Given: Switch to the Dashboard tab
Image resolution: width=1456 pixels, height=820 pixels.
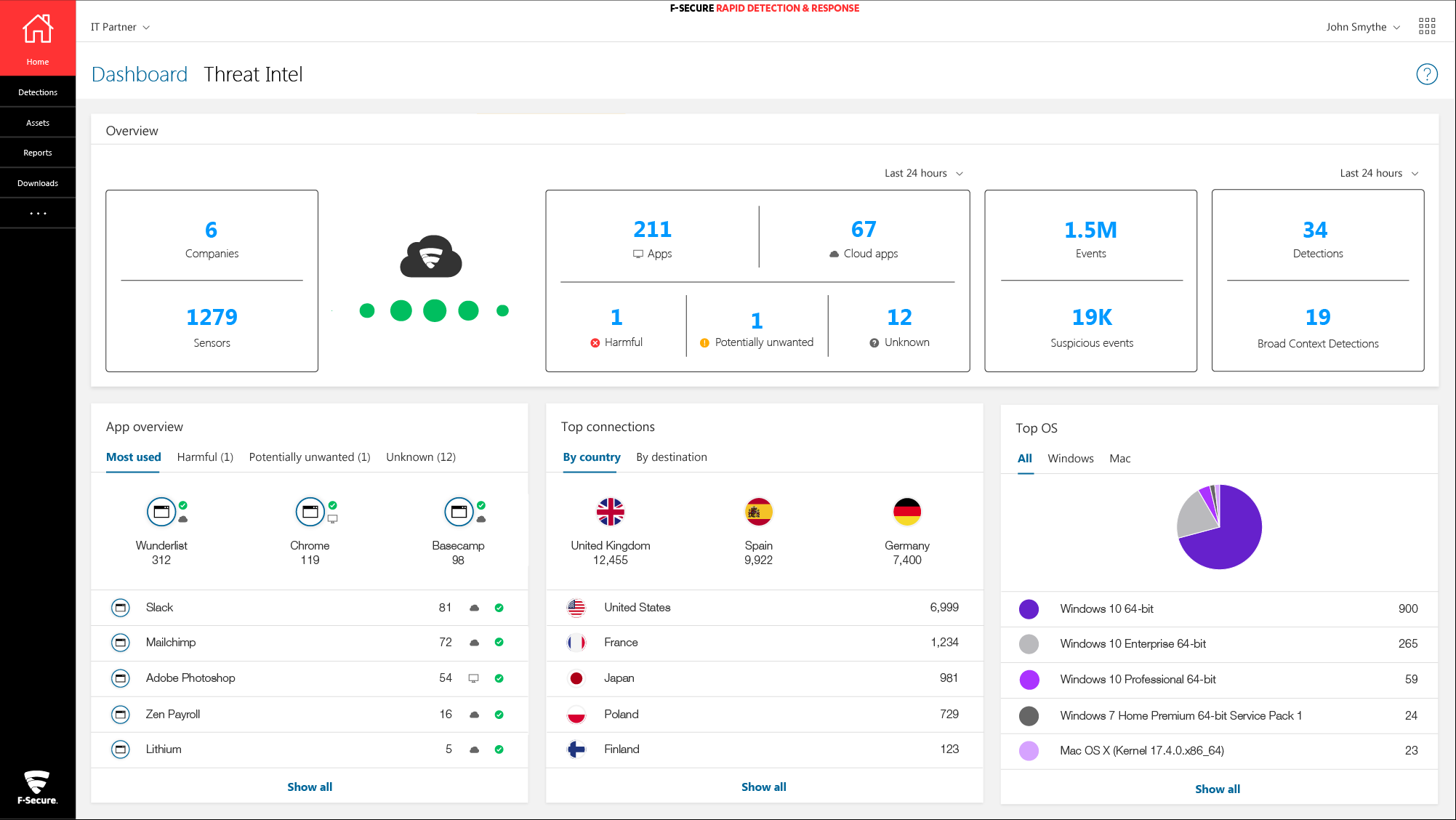Looking at the screenshot, I should (x=140, y=74).
